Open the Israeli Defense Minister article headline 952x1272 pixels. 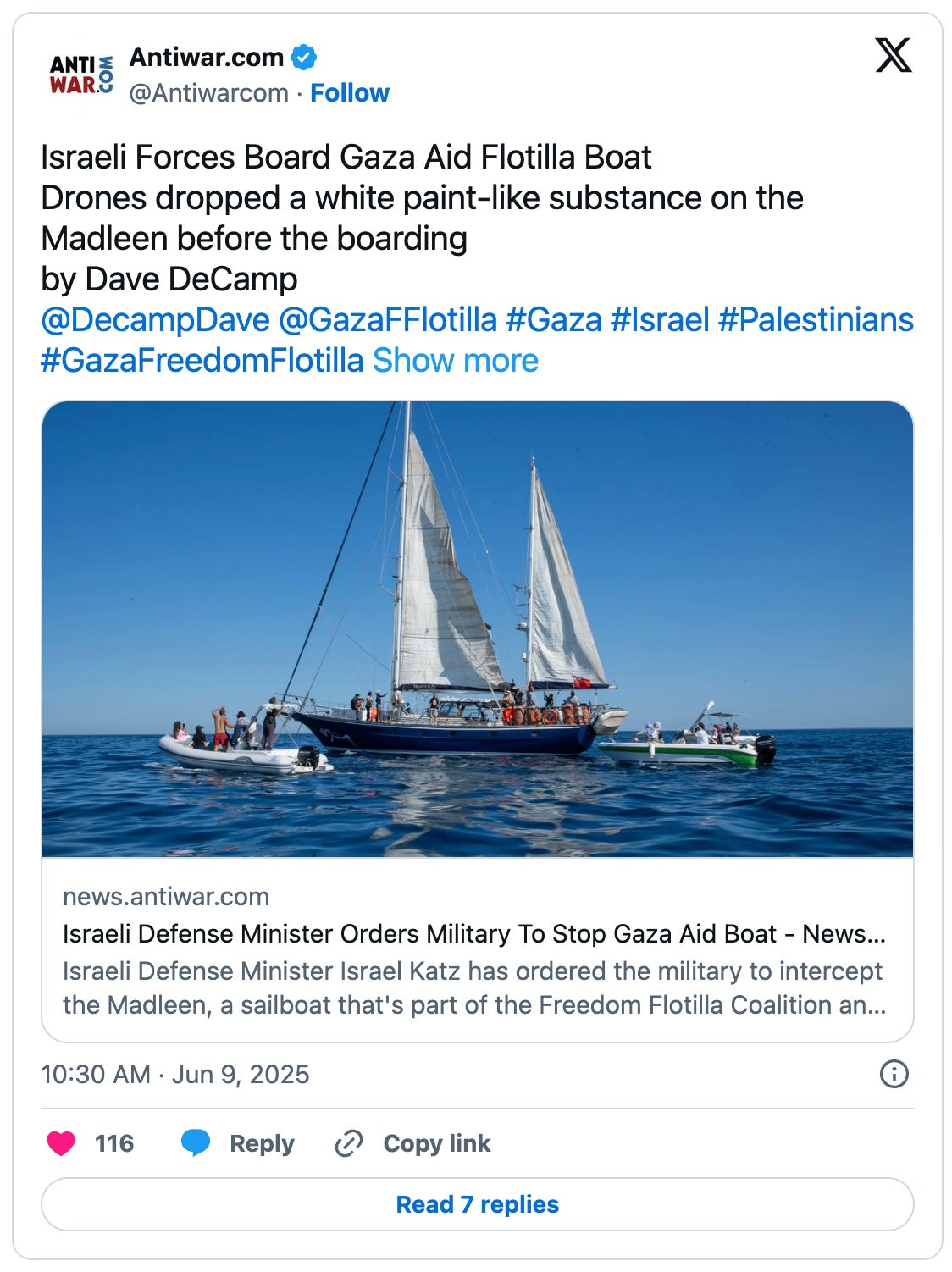pos(473,933)
